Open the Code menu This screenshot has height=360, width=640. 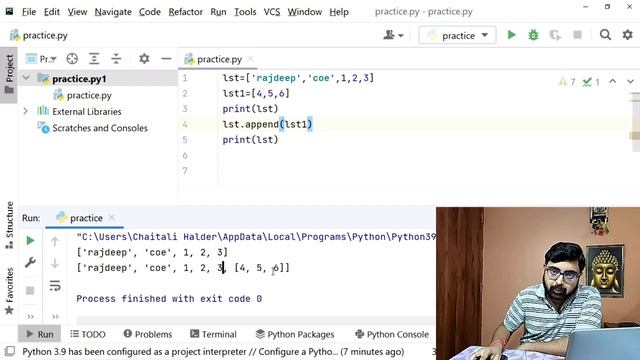pos(150,12)
